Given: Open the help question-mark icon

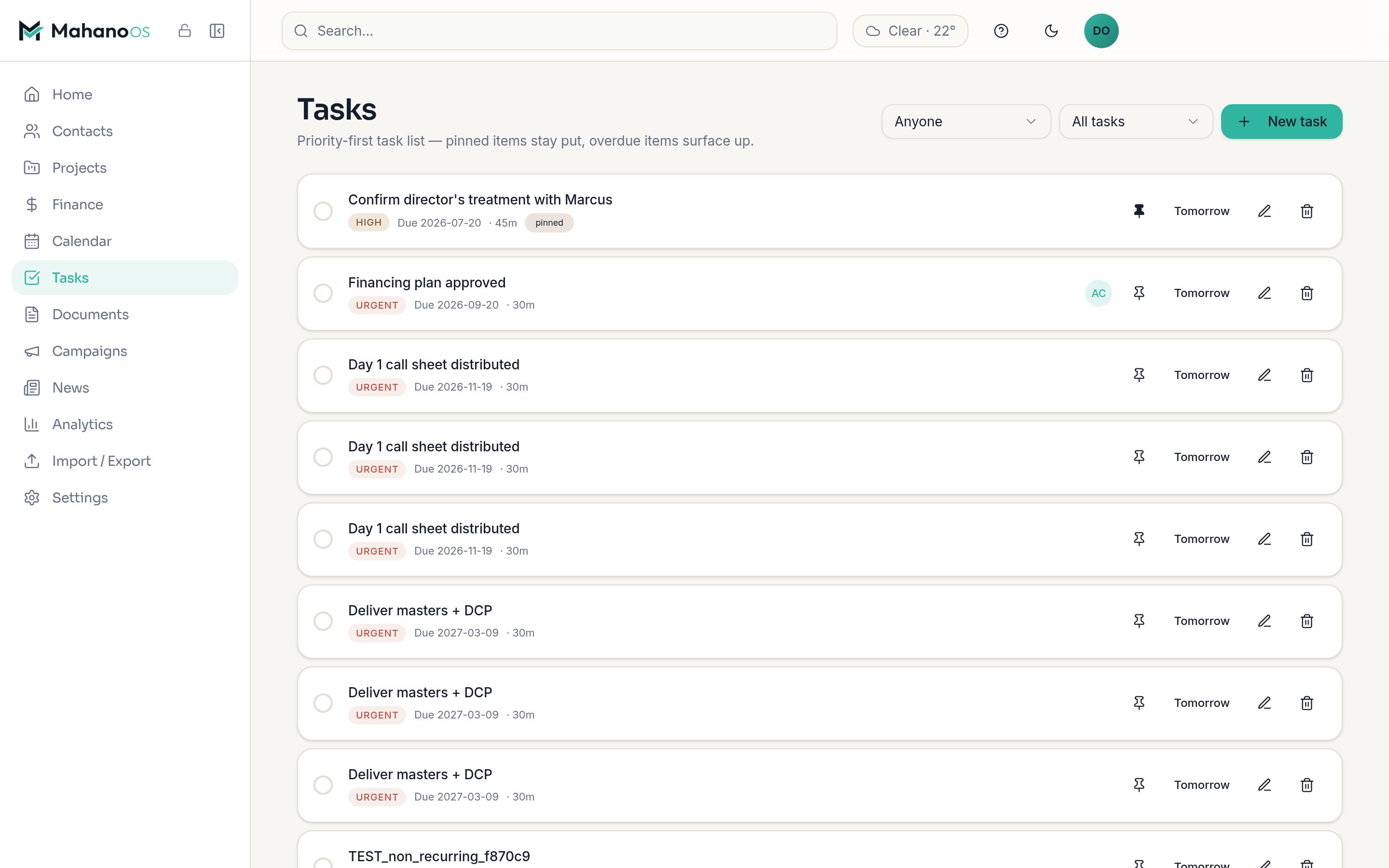Looking at the screenshot, I should [x=1001, y=30].
